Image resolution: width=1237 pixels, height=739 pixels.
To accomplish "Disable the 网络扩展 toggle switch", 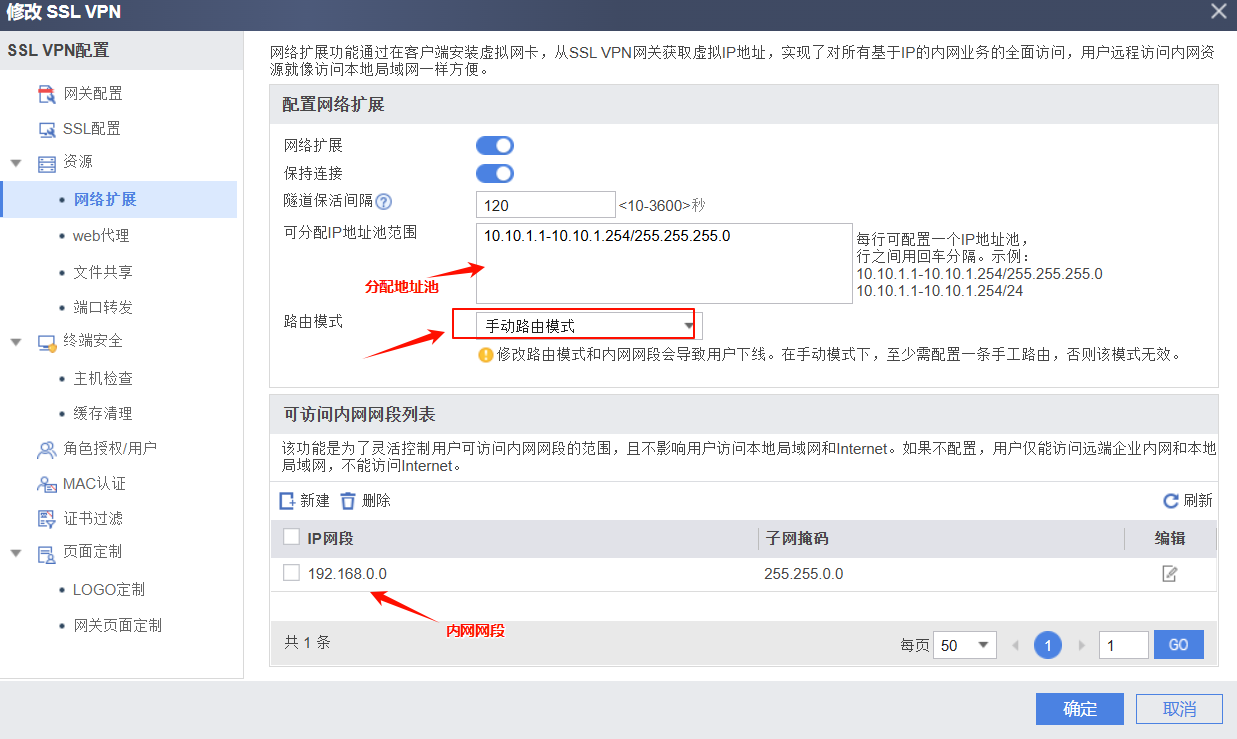I will [x=495, y=146].
